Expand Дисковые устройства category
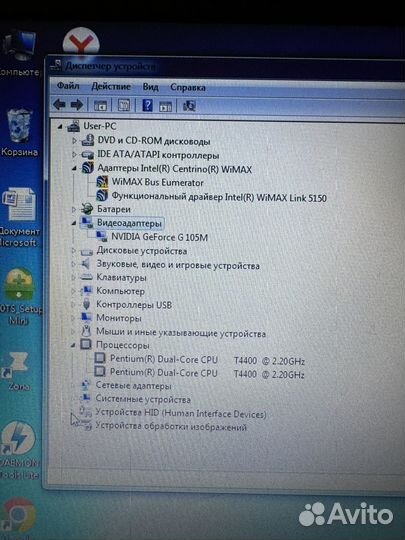The width and height of the screenshot is (405, 540). (x=73, y=251)
